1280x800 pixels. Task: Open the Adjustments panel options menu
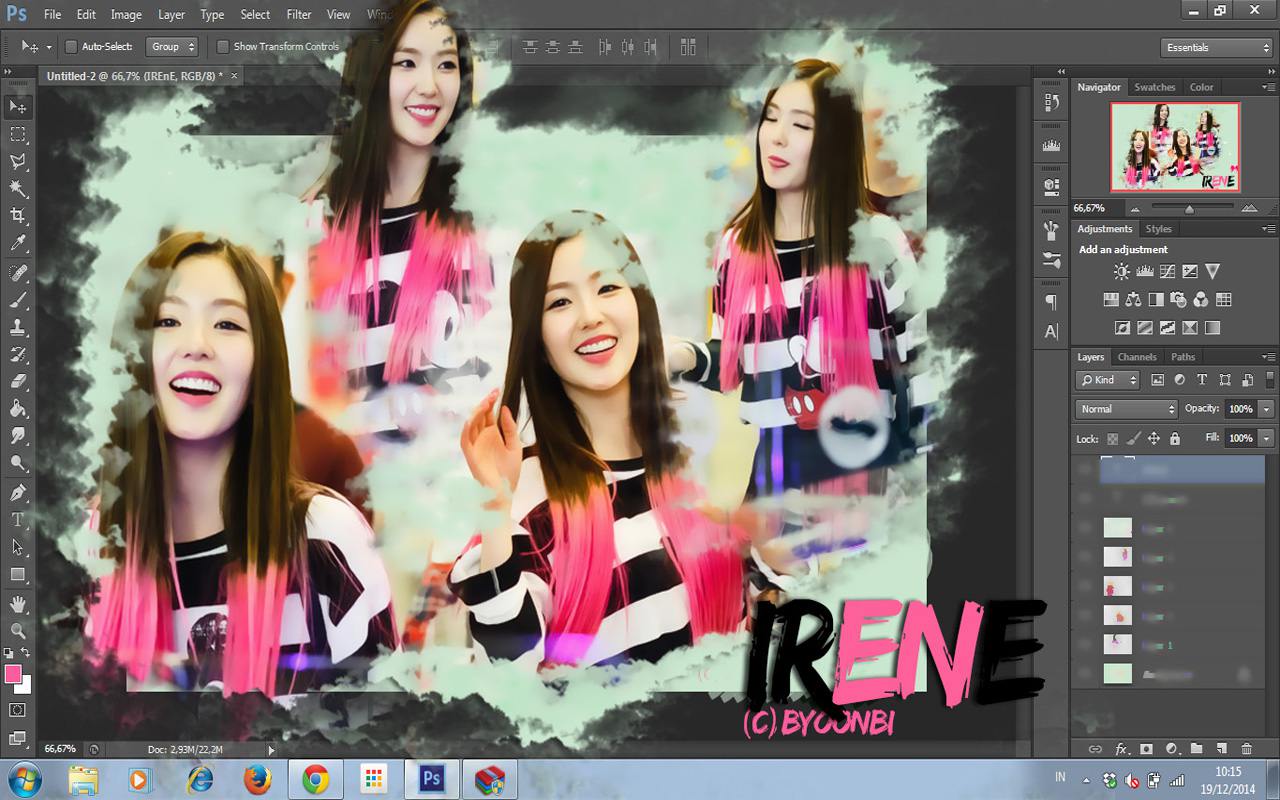(x=1269, y=229)
